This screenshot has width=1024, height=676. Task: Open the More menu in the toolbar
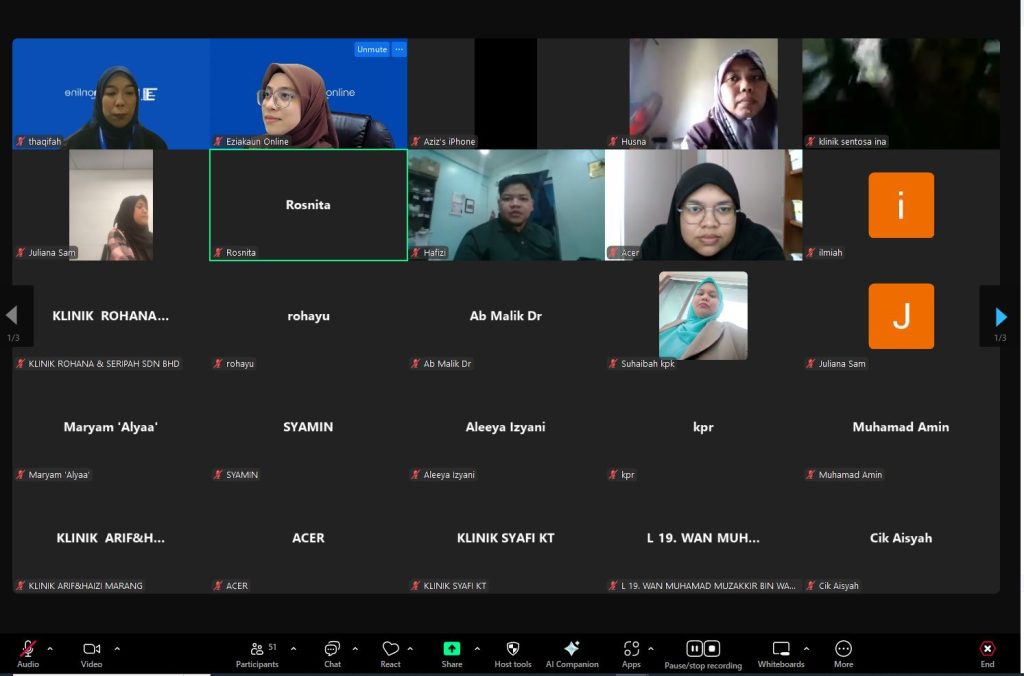coord(843,649)
